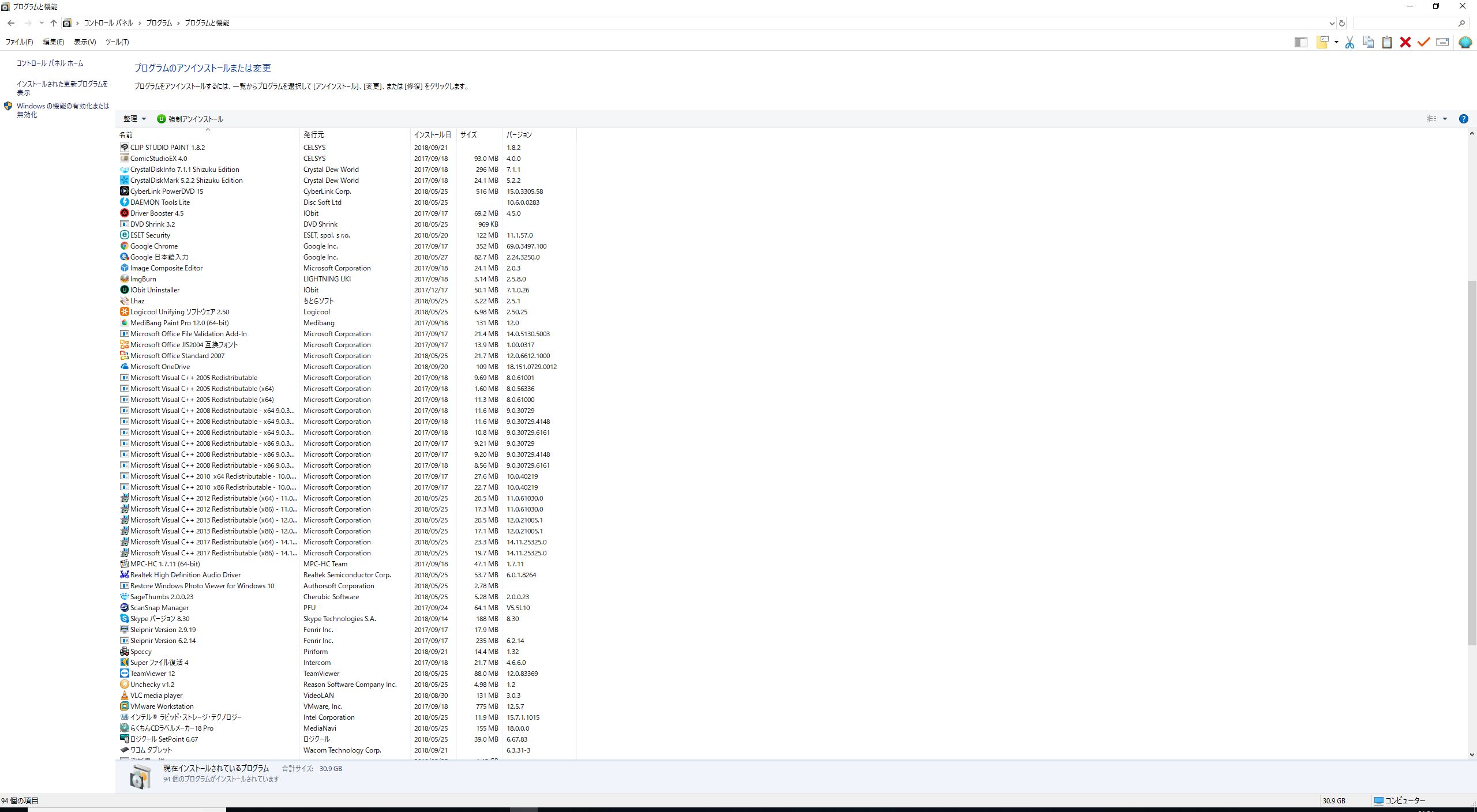Open the 整理 organize dropdown
Screen dimensions: 1477x812
point(134,119)
